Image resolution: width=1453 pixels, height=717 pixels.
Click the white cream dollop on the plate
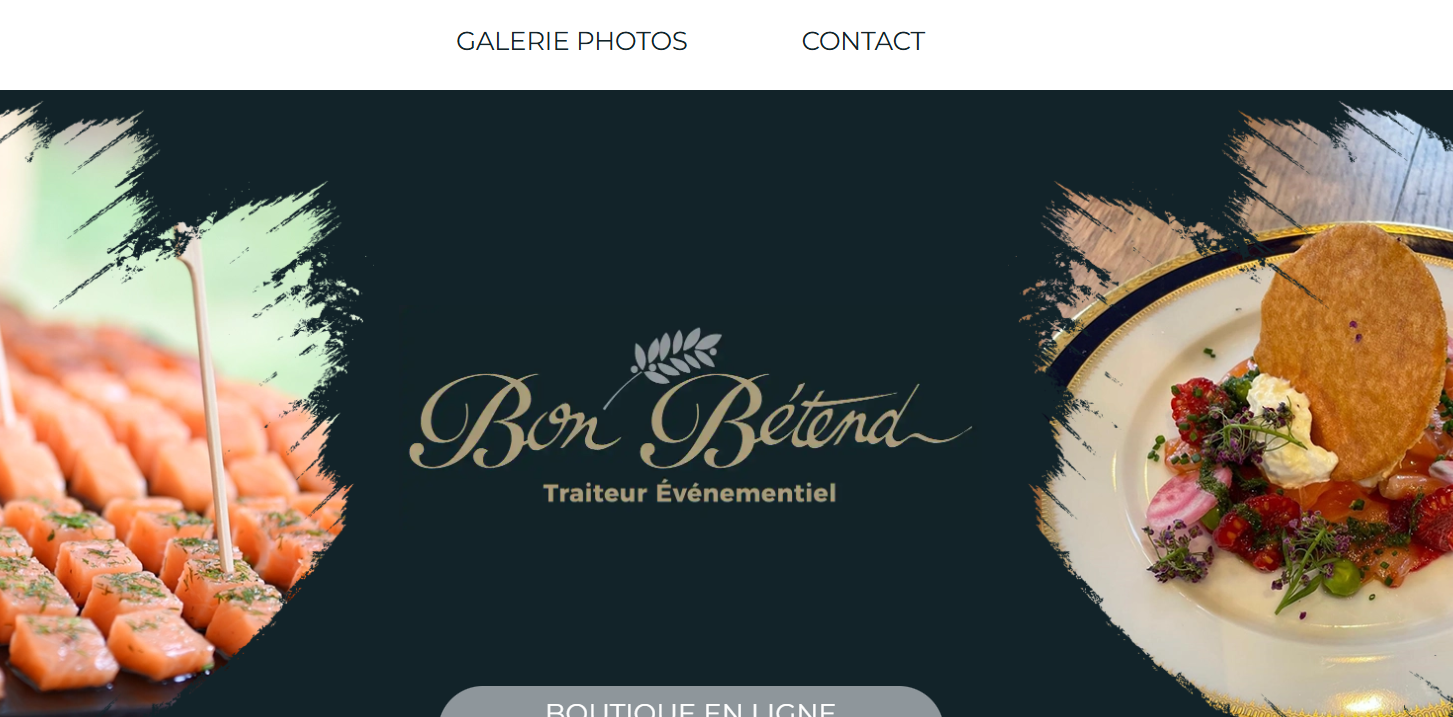click(1290, 430)
